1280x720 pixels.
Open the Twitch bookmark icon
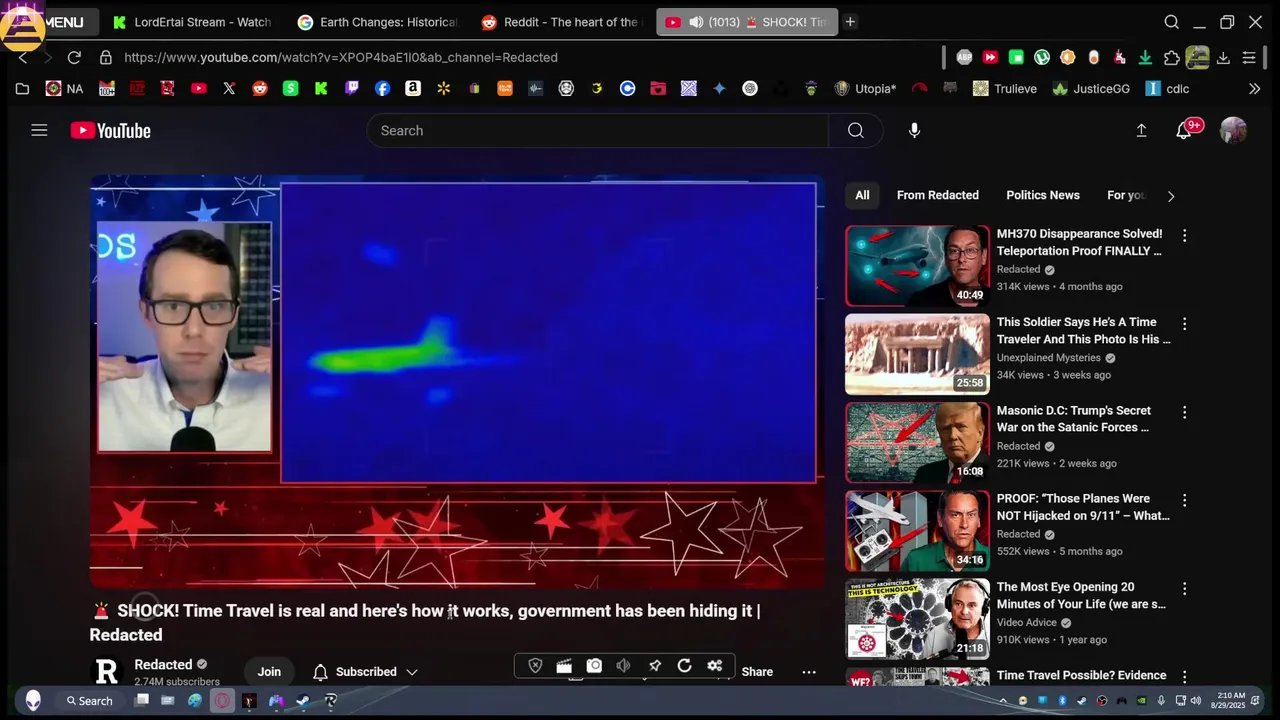(351, 88)
